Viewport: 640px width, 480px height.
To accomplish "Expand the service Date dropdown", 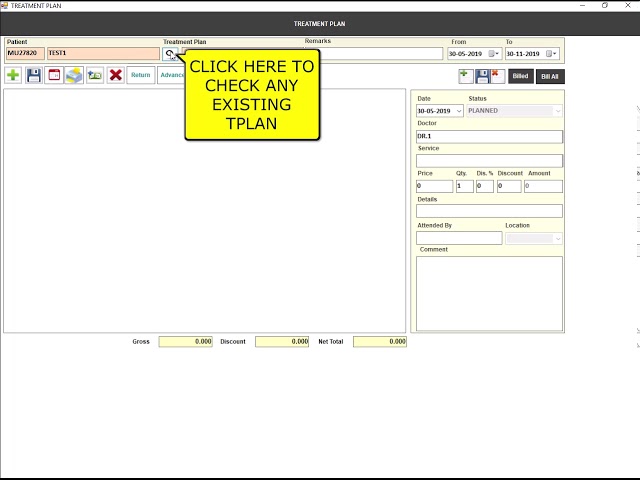I will point(459,111).
